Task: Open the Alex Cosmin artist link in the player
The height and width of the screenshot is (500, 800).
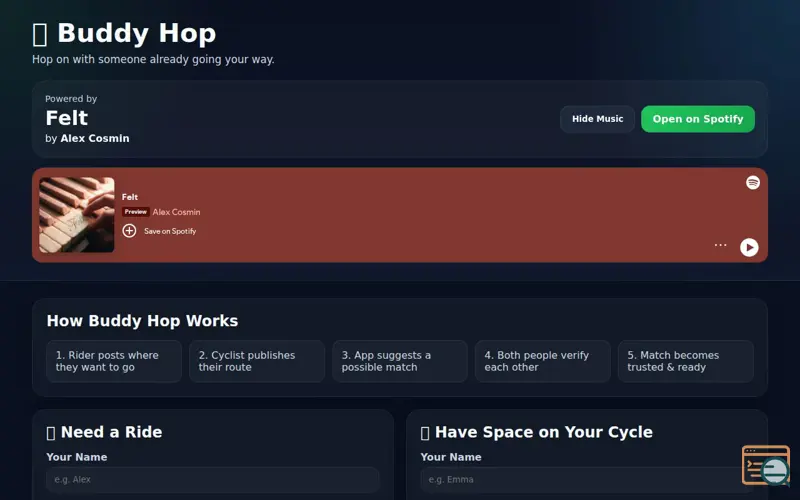Action: pos(176,212)
